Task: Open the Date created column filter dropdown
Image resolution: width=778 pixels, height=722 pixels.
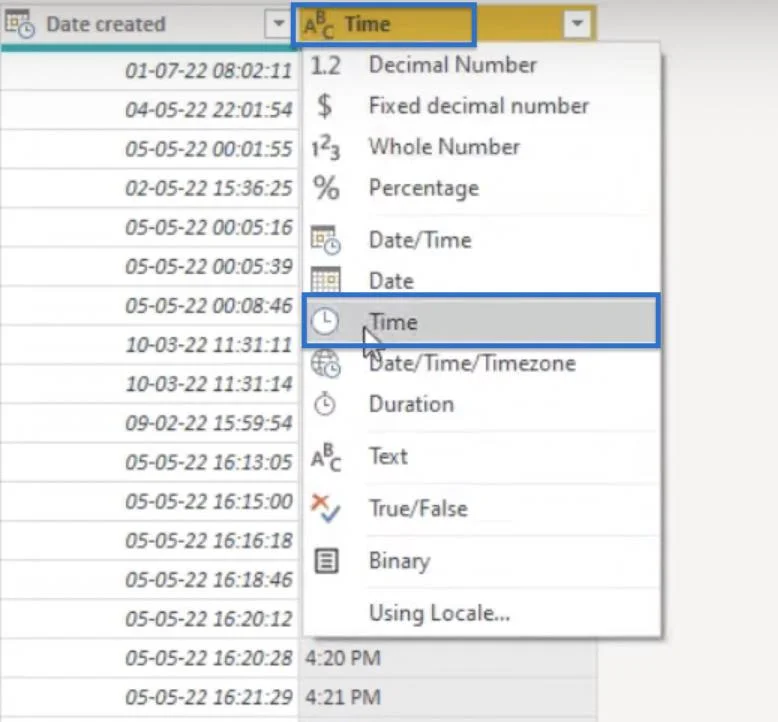Action: (278, 24)
